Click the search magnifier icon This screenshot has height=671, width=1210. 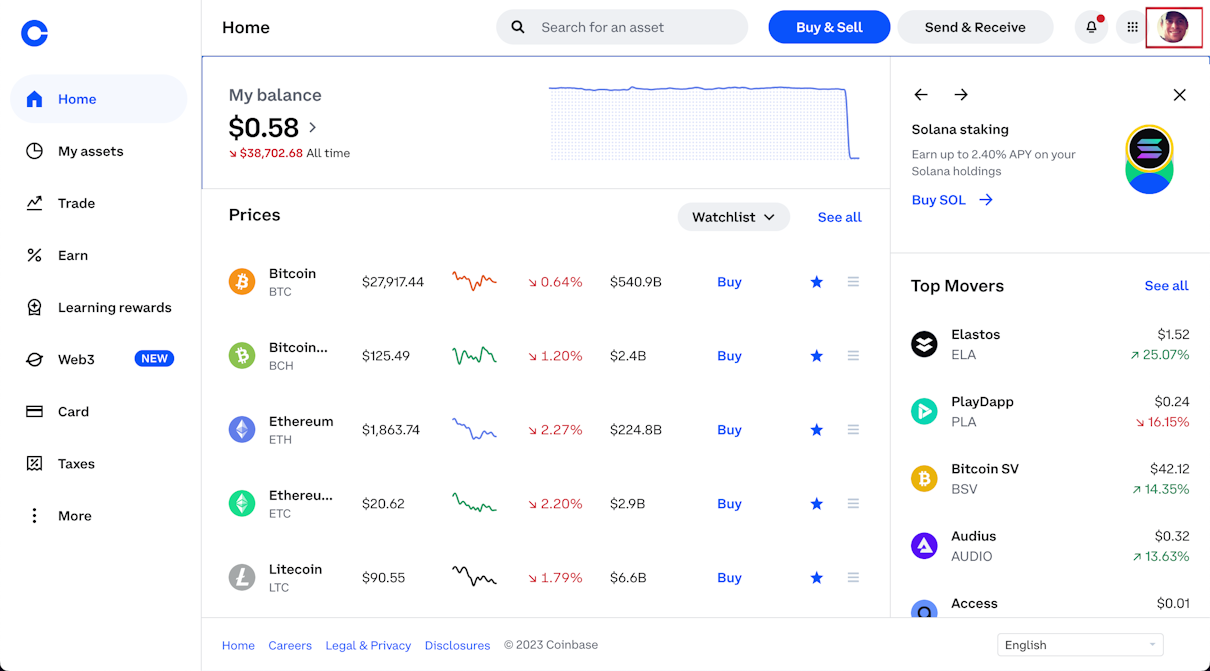[x=518, y=27]
